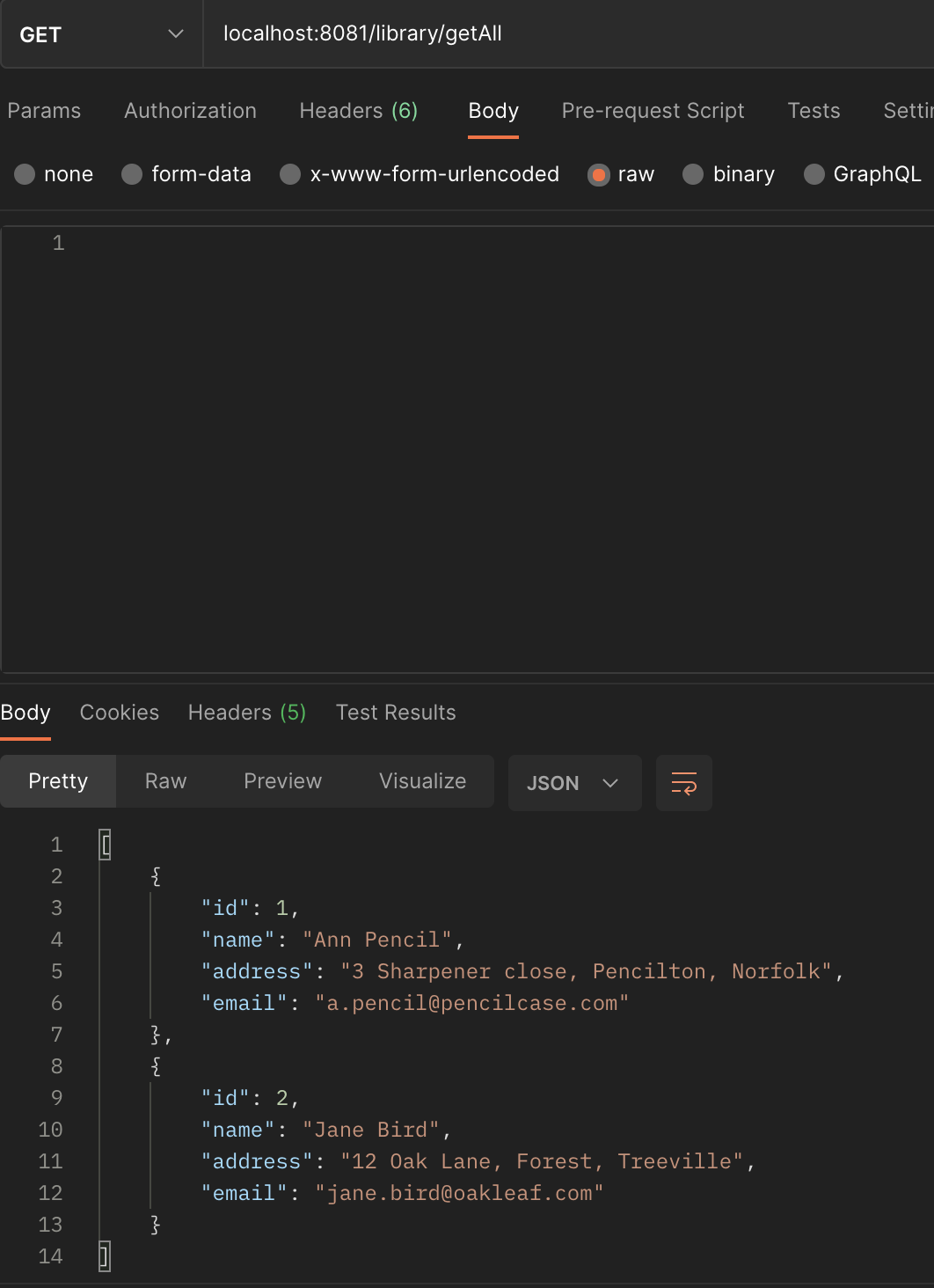This screenshot has width=934, height=1288.
Task: Switch to the Params tab
Action: tap(44, 111)
